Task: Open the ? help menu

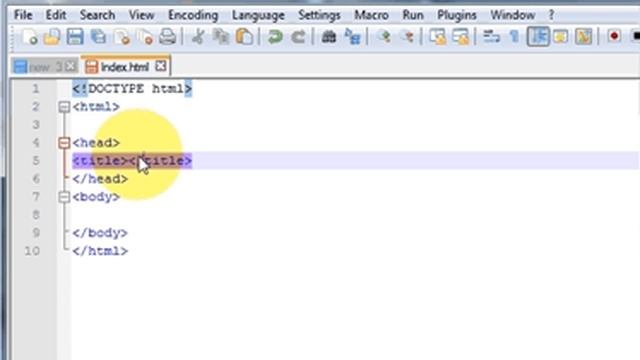Action: (551, 15)
